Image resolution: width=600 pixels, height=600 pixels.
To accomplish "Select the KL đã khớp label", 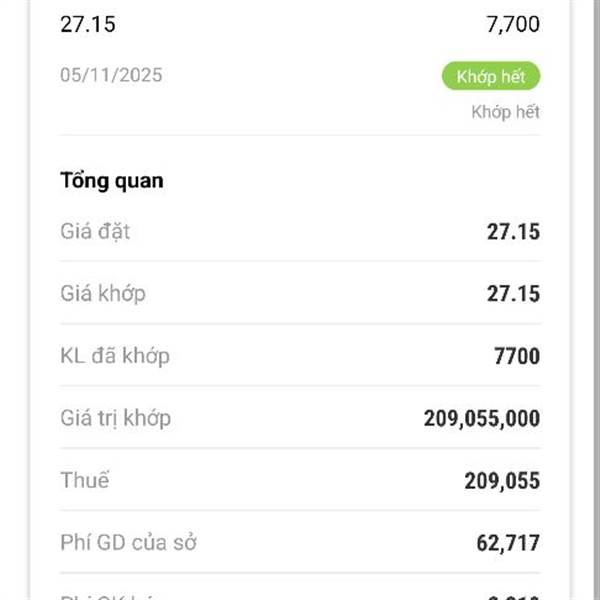I will point(115,356).
